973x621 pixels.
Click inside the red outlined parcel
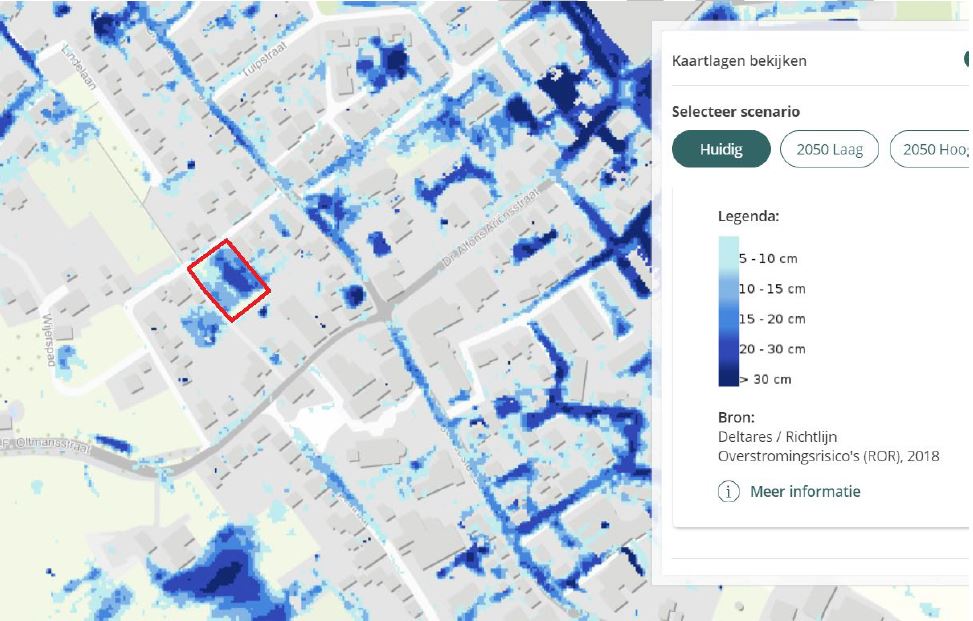point(229,280)
